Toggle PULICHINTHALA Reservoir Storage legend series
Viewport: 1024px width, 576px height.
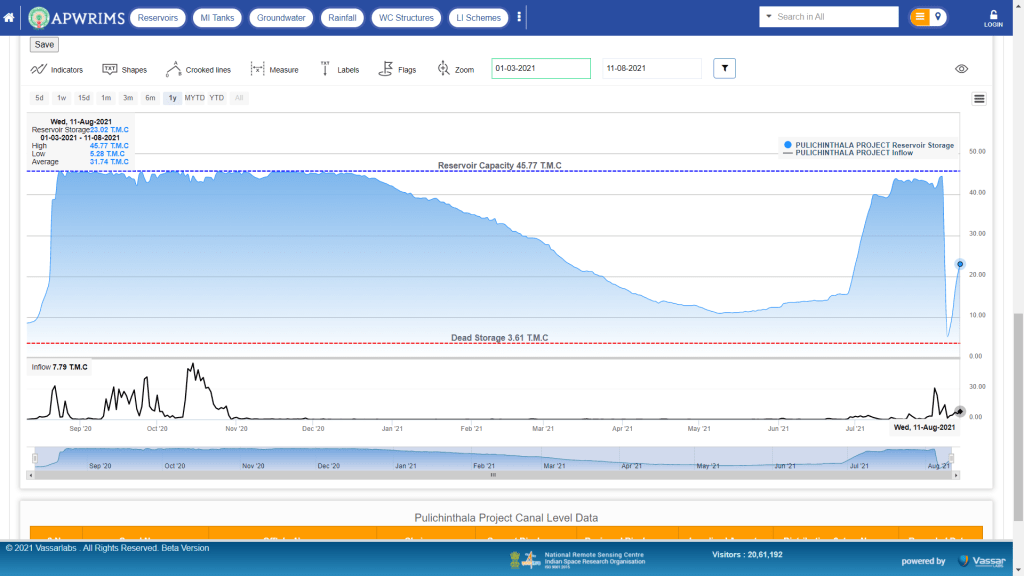click(868, 145)
